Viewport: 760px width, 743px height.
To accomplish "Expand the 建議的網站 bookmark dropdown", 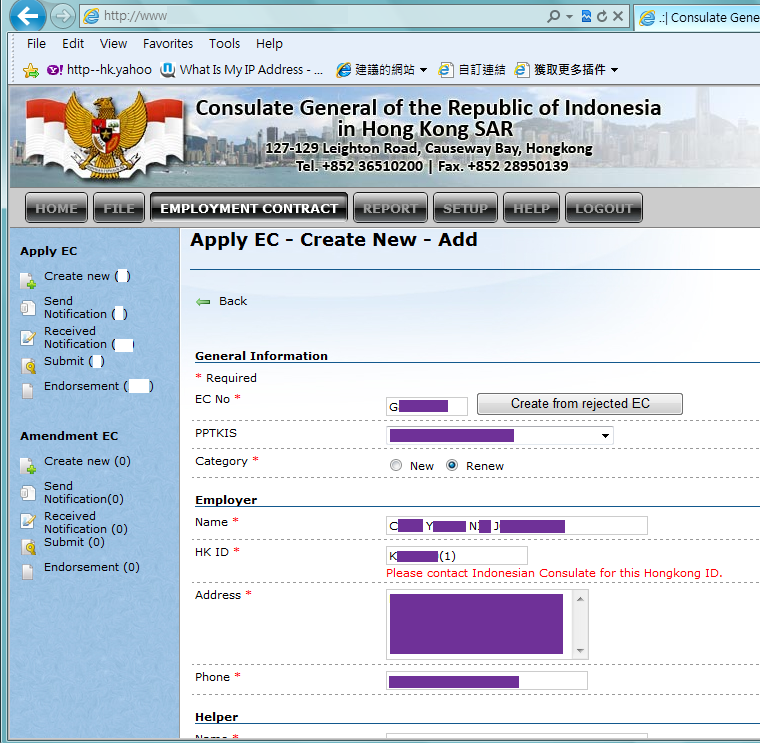I will [x=423, y=70].
